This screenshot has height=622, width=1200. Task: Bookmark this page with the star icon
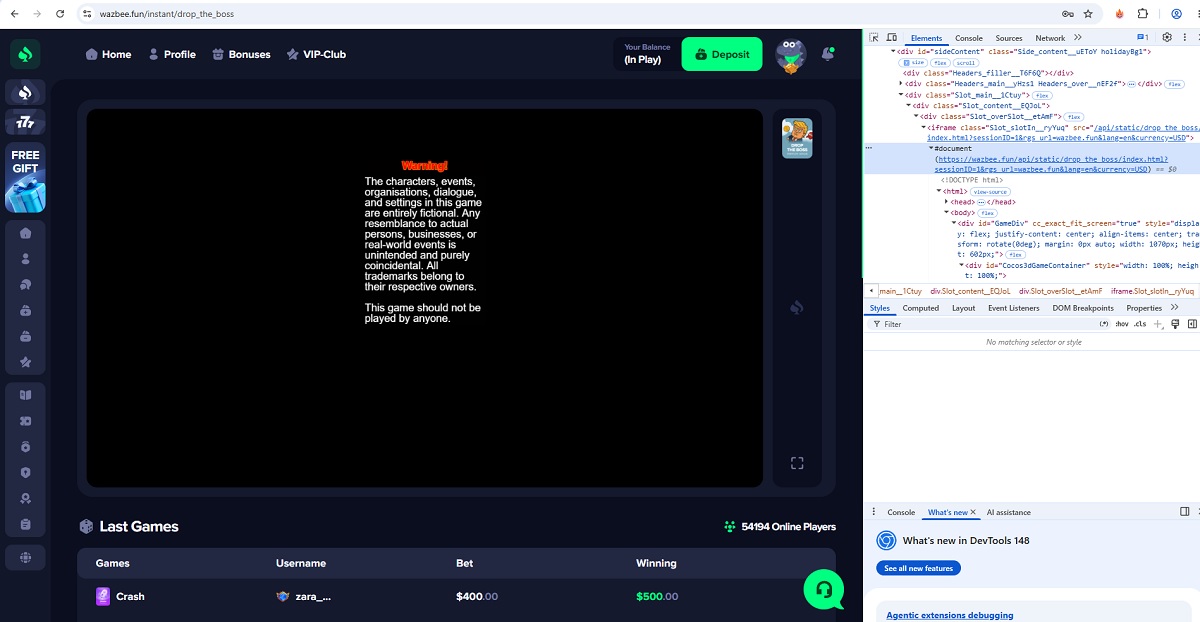pos(1088,14)
